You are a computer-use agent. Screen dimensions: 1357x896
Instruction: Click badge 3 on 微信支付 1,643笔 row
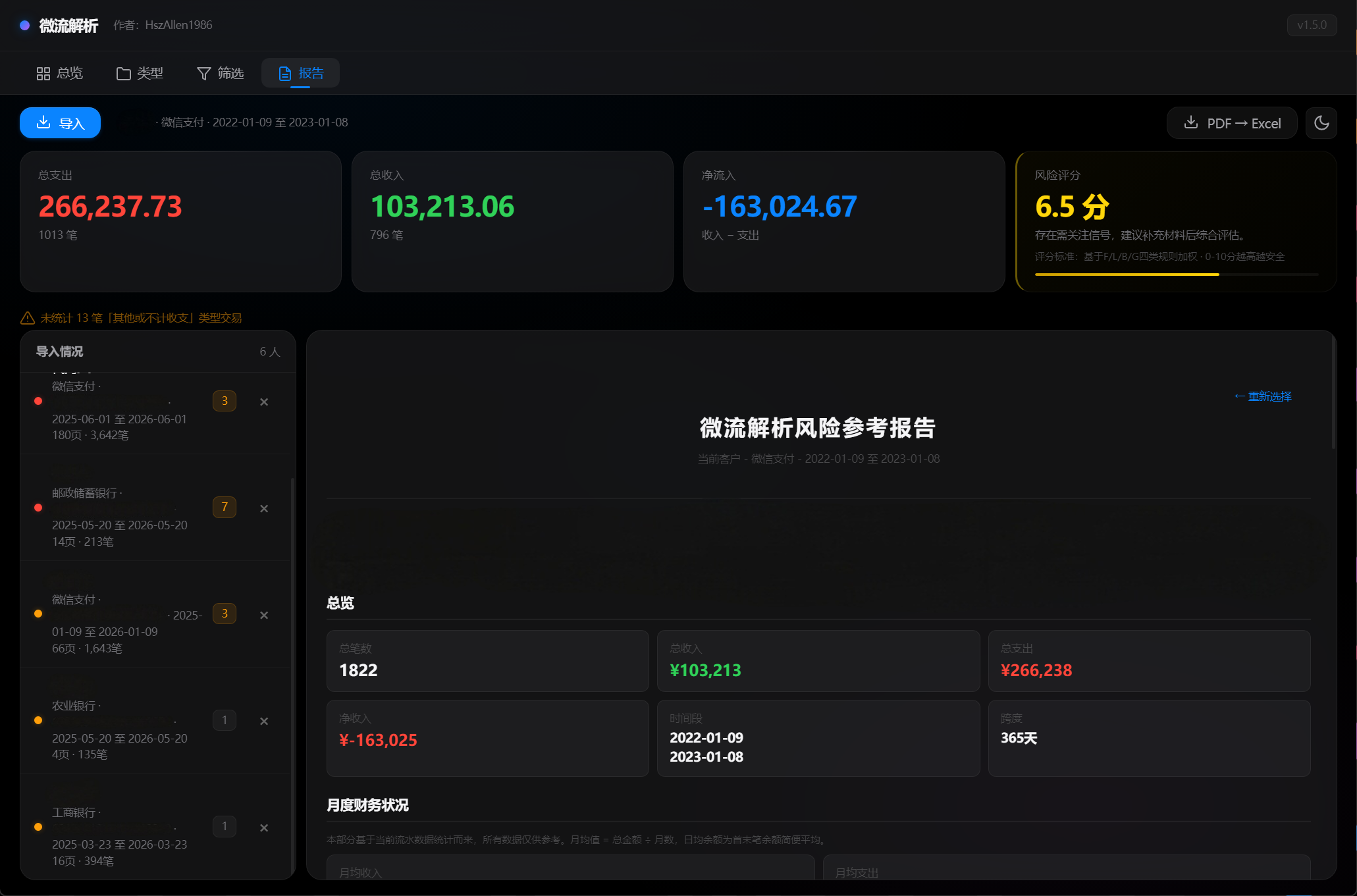point(225,614)
